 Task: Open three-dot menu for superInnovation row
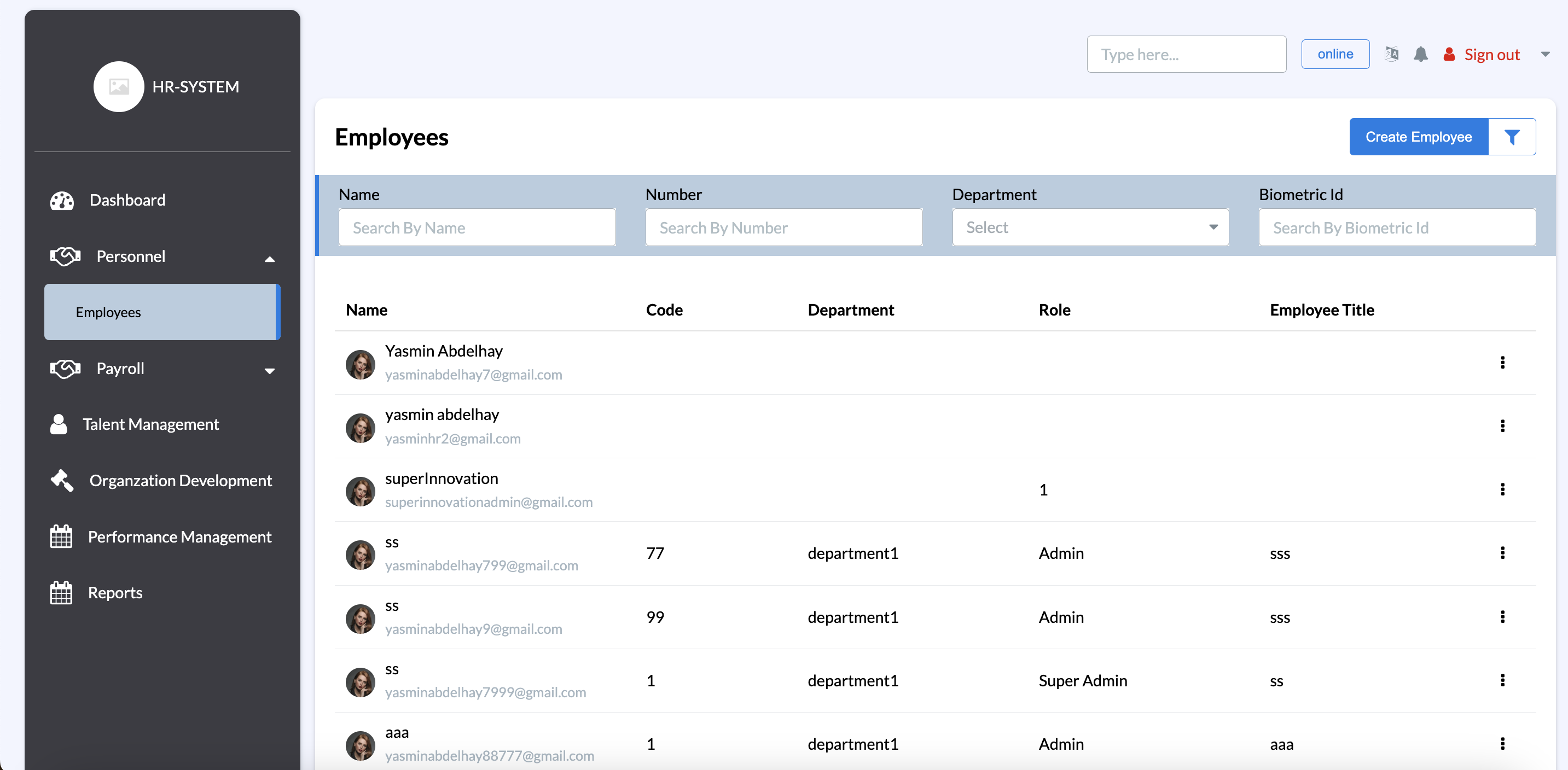(x=1502, y=489)
